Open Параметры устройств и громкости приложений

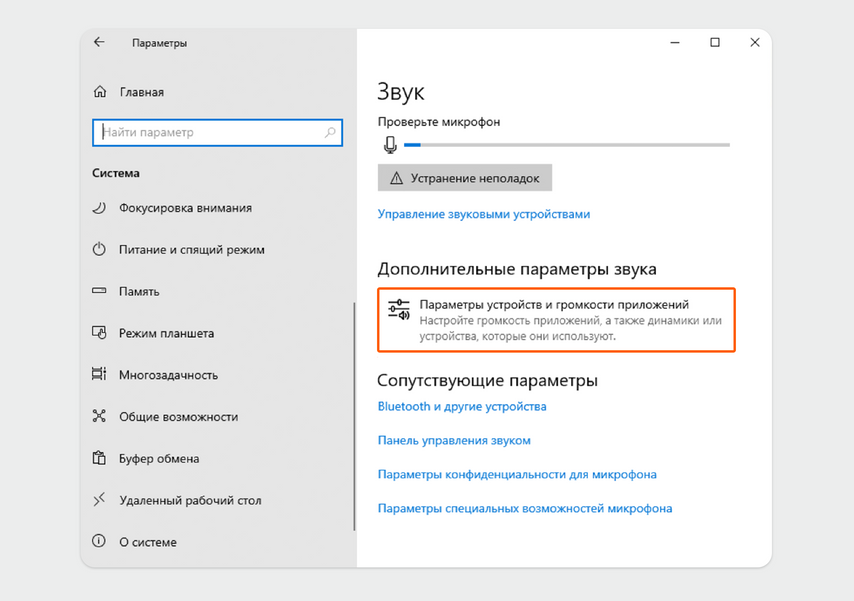556,320
